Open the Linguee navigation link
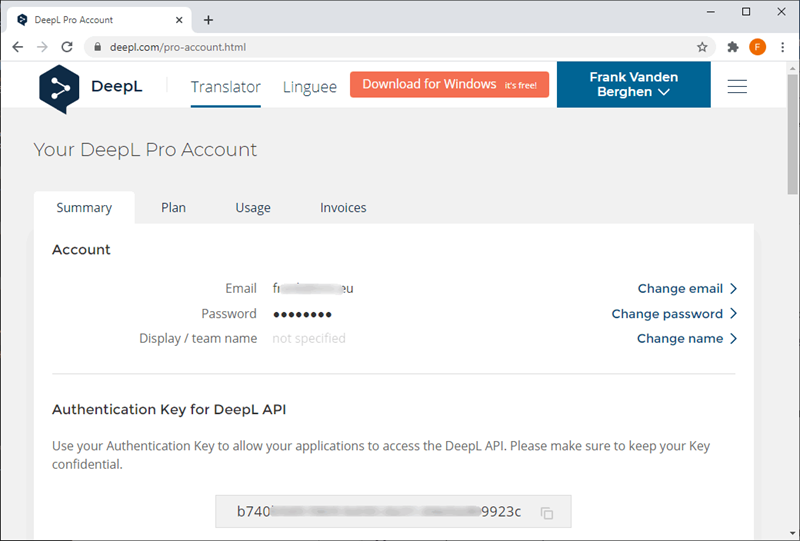Viewport: 800px width, 541px height. tap(310, 87)
